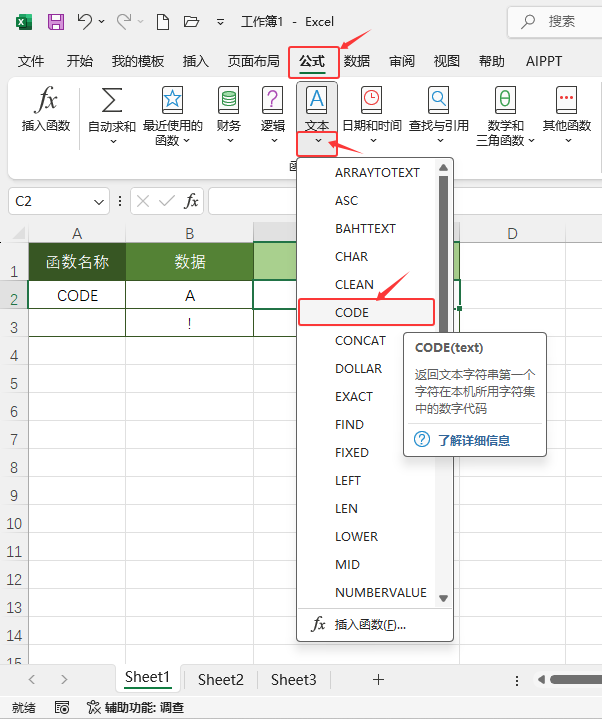Click the Excel app icon in title bar
This screenshot has width=602, height=719.
tap(24, 22)
